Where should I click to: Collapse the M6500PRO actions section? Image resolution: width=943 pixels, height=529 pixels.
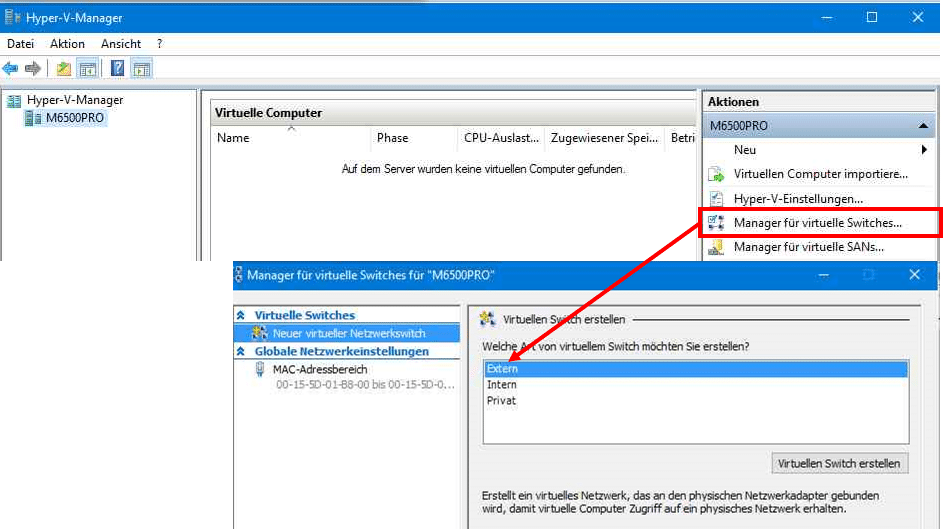pyautogui.click(x=923, y=126)
